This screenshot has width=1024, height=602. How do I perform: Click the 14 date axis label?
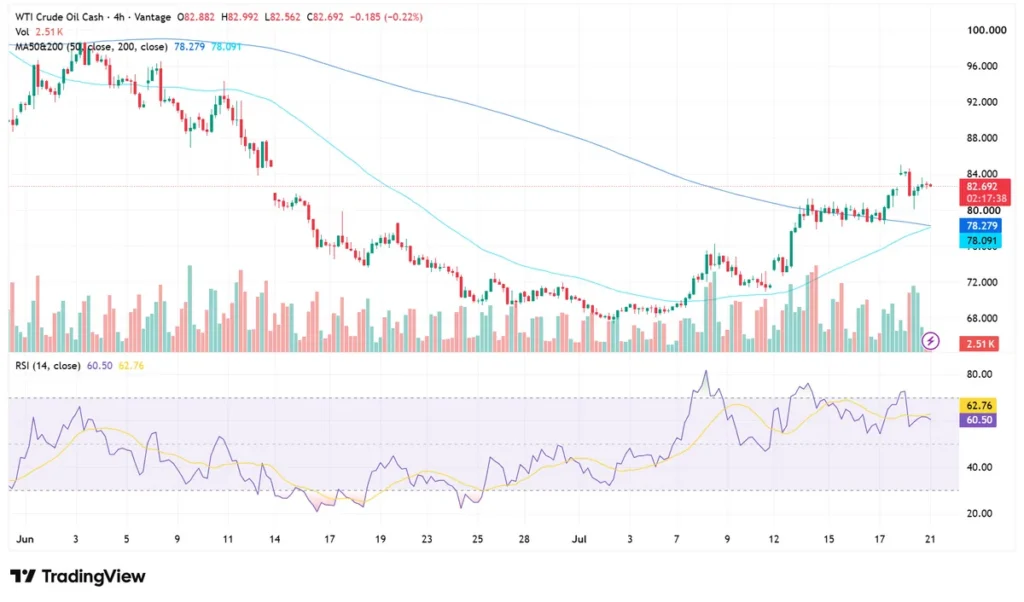point(274,539)
